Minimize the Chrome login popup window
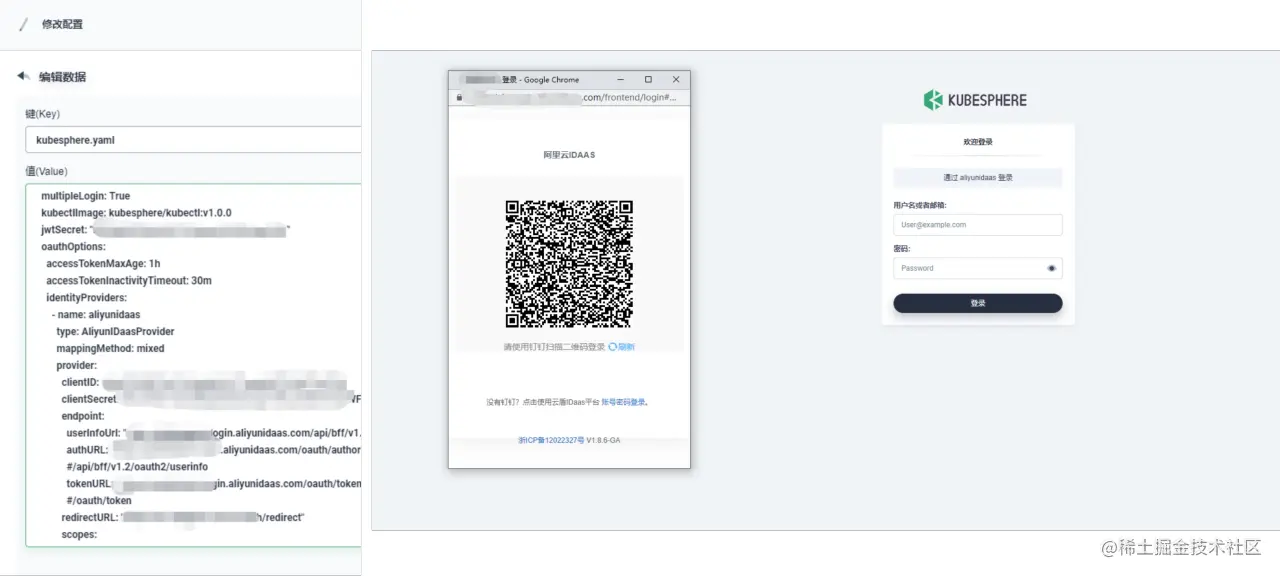Viewport: 1280px width, 576px height. 621,79
